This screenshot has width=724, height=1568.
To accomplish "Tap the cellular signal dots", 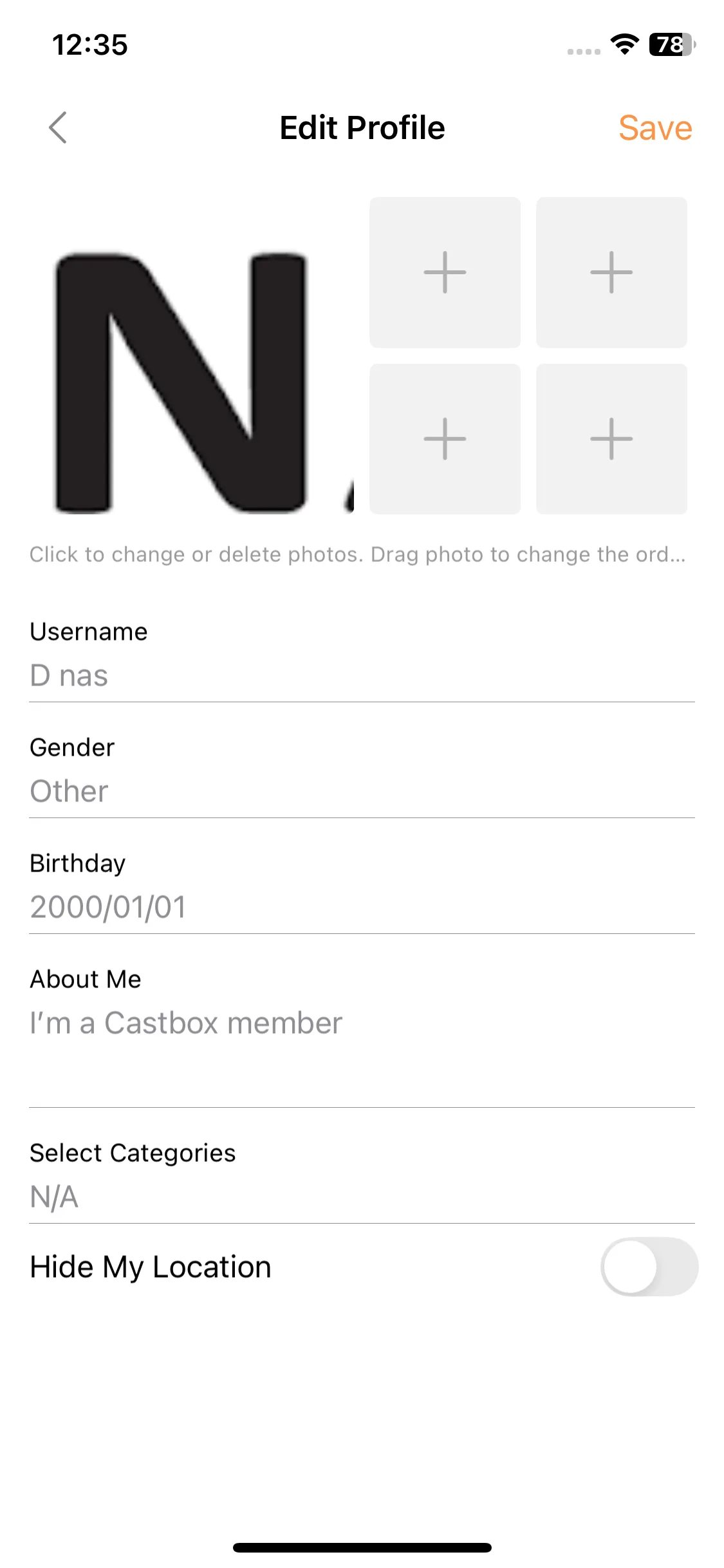I will (583, 51).
